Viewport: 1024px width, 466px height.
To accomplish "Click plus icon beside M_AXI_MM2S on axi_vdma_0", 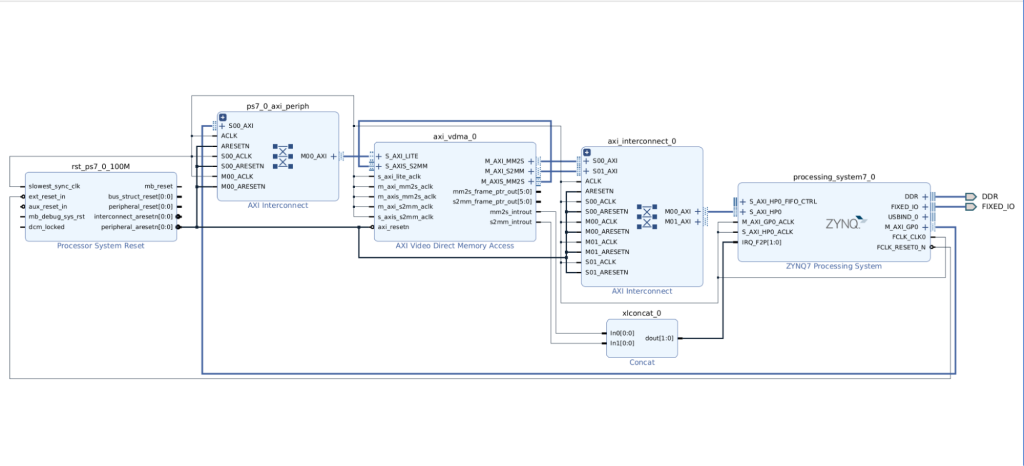I will tap(531, 161).
